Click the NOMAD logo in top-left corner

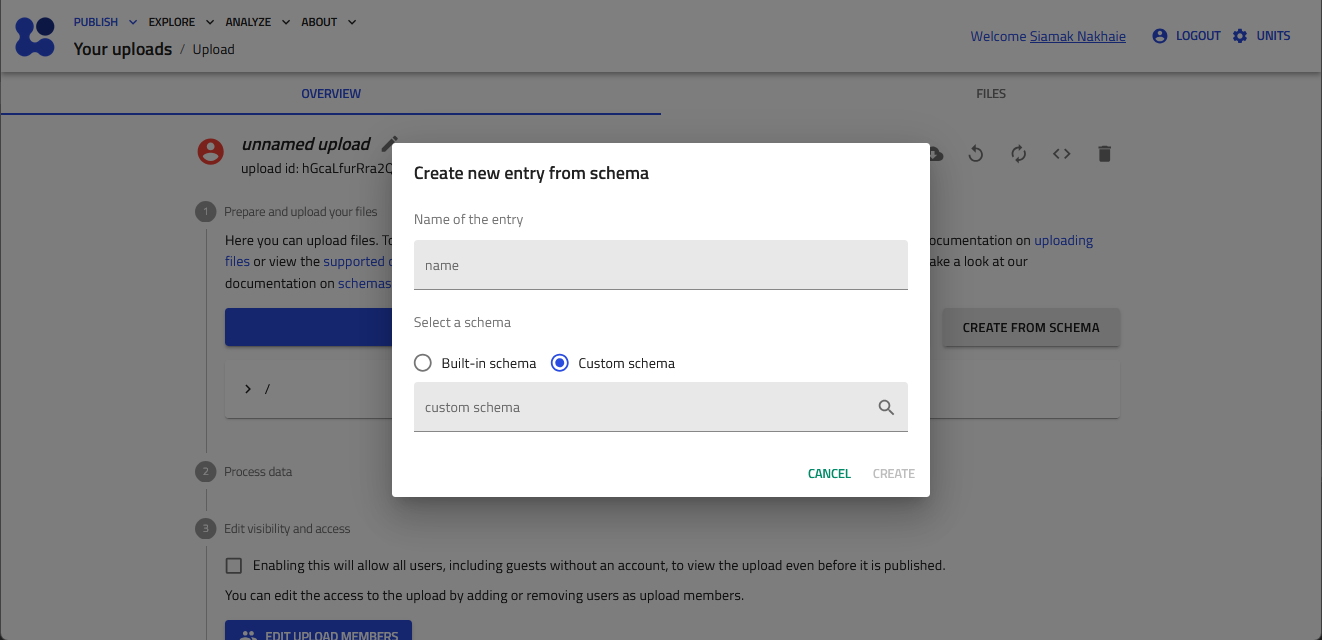(35, 36)
